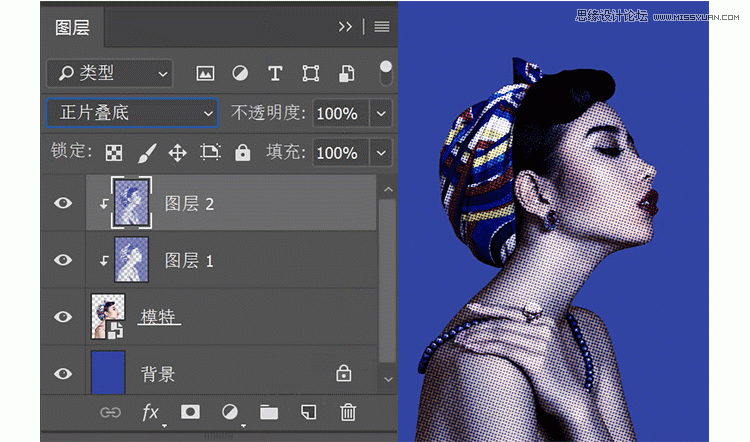Click the 模特 smart object thumbnail

coord(108,317)
